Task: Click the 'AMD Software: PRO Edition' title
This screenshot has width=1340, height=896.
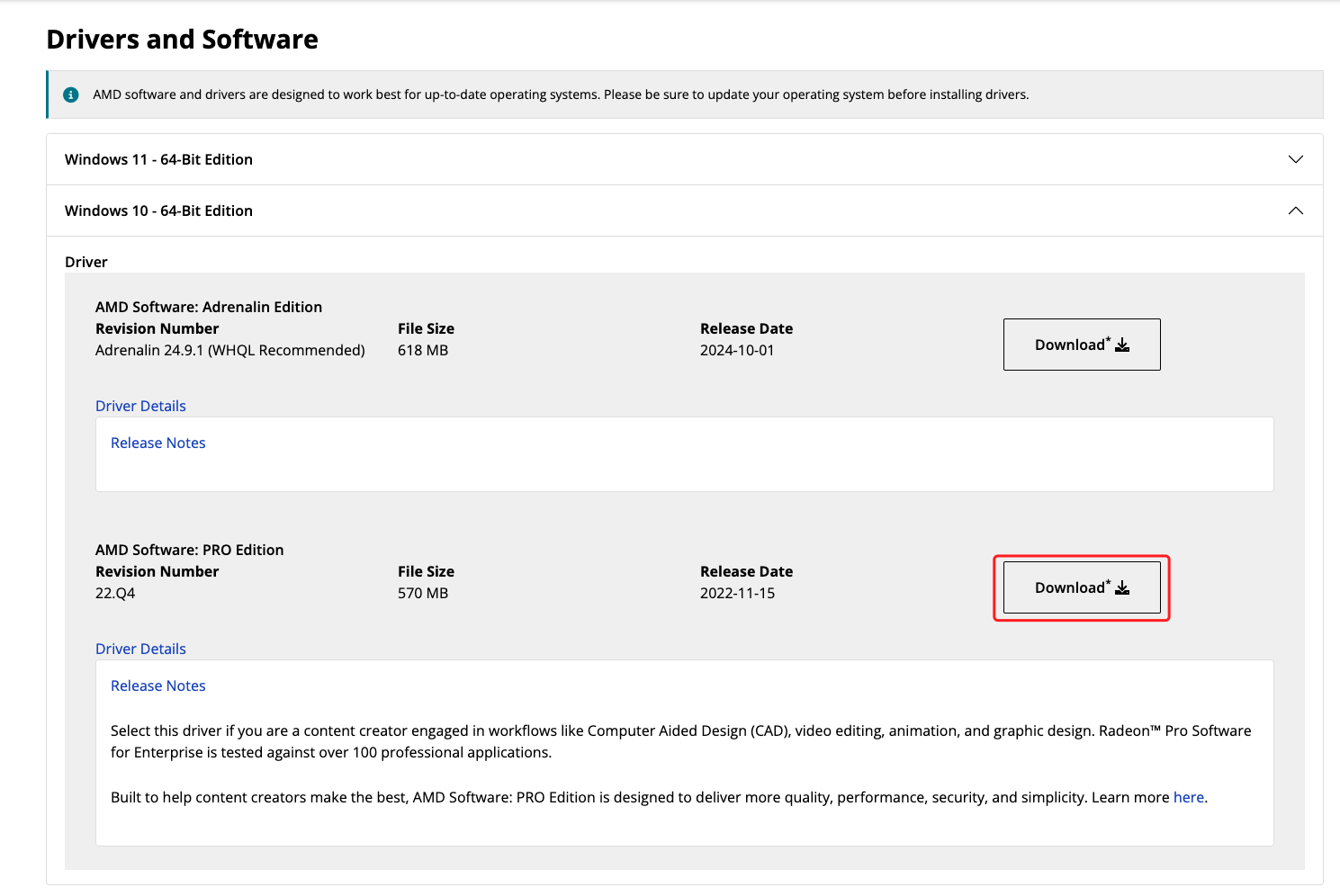Action: [189, 550]
